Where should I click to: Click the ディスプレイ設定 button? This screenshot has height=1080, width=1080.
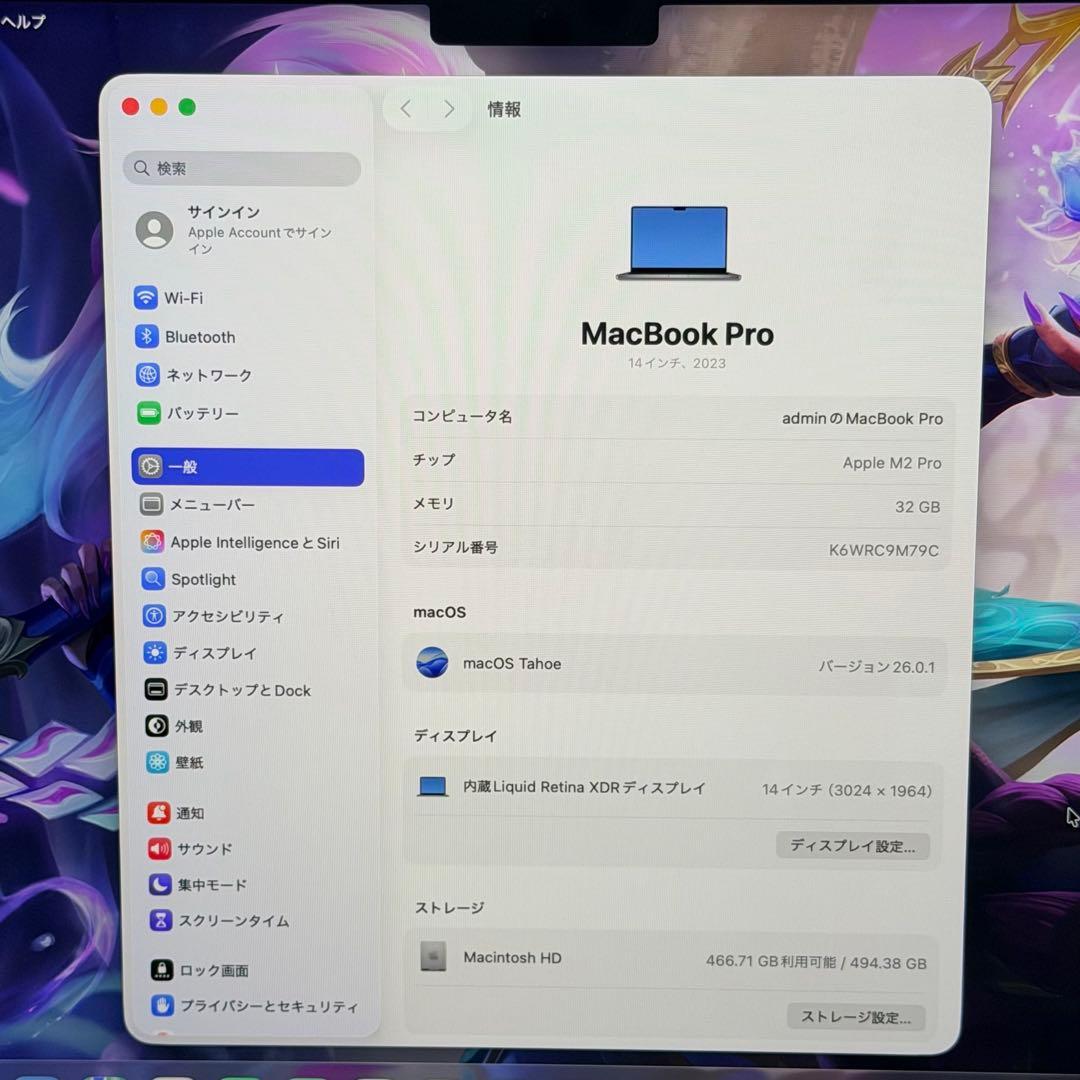(852, 846)
